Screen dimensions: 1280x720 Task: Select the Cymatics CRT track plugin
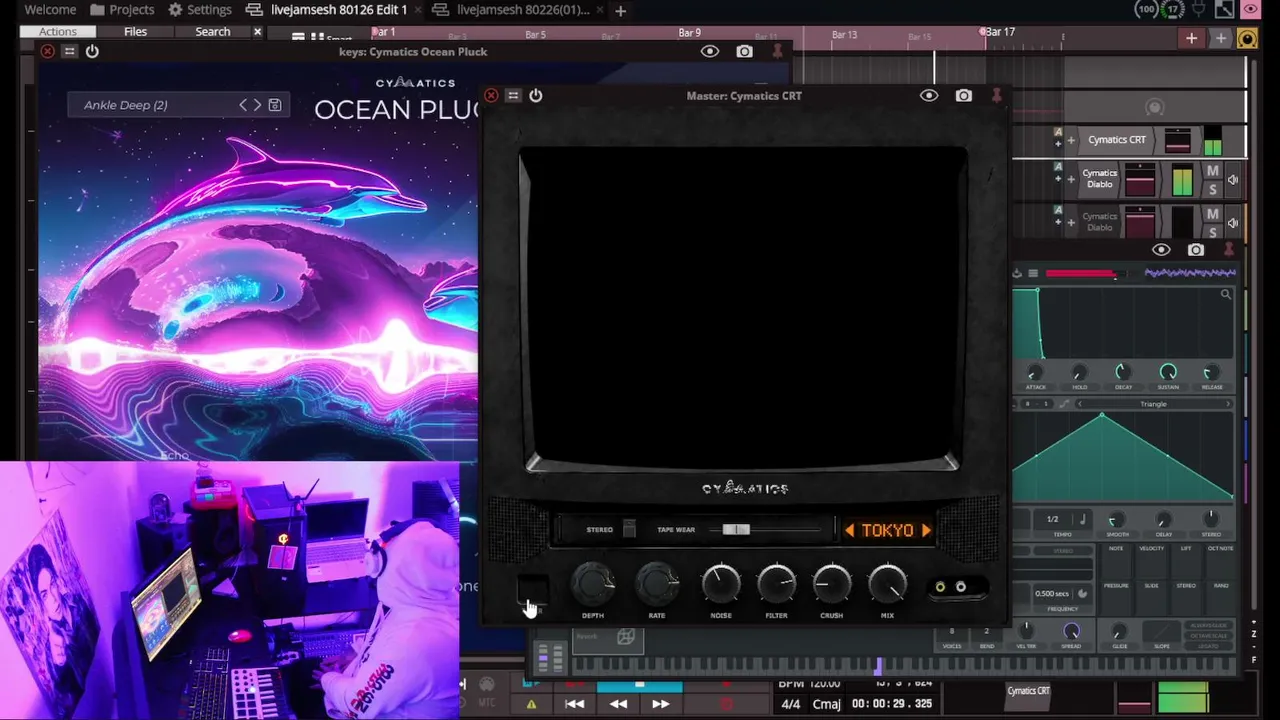(x=1117, y=140)
